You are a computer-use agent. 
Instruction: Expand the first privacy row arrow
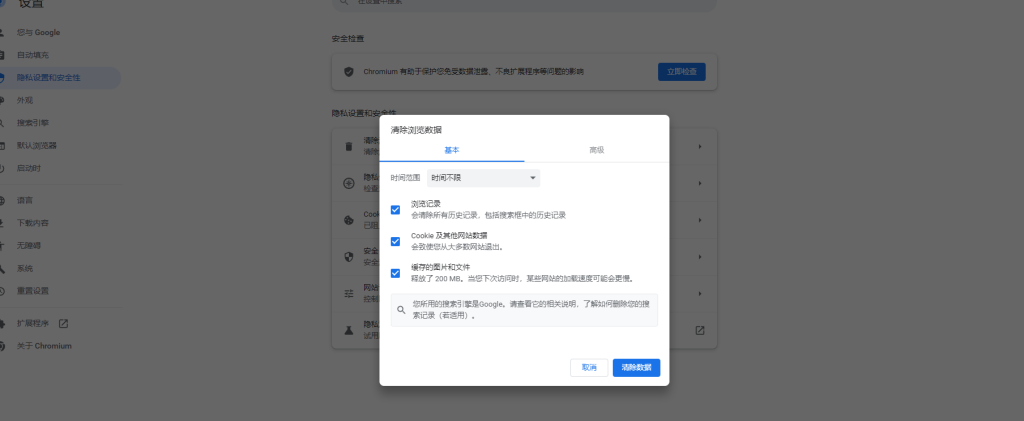(x=700, y=147)
